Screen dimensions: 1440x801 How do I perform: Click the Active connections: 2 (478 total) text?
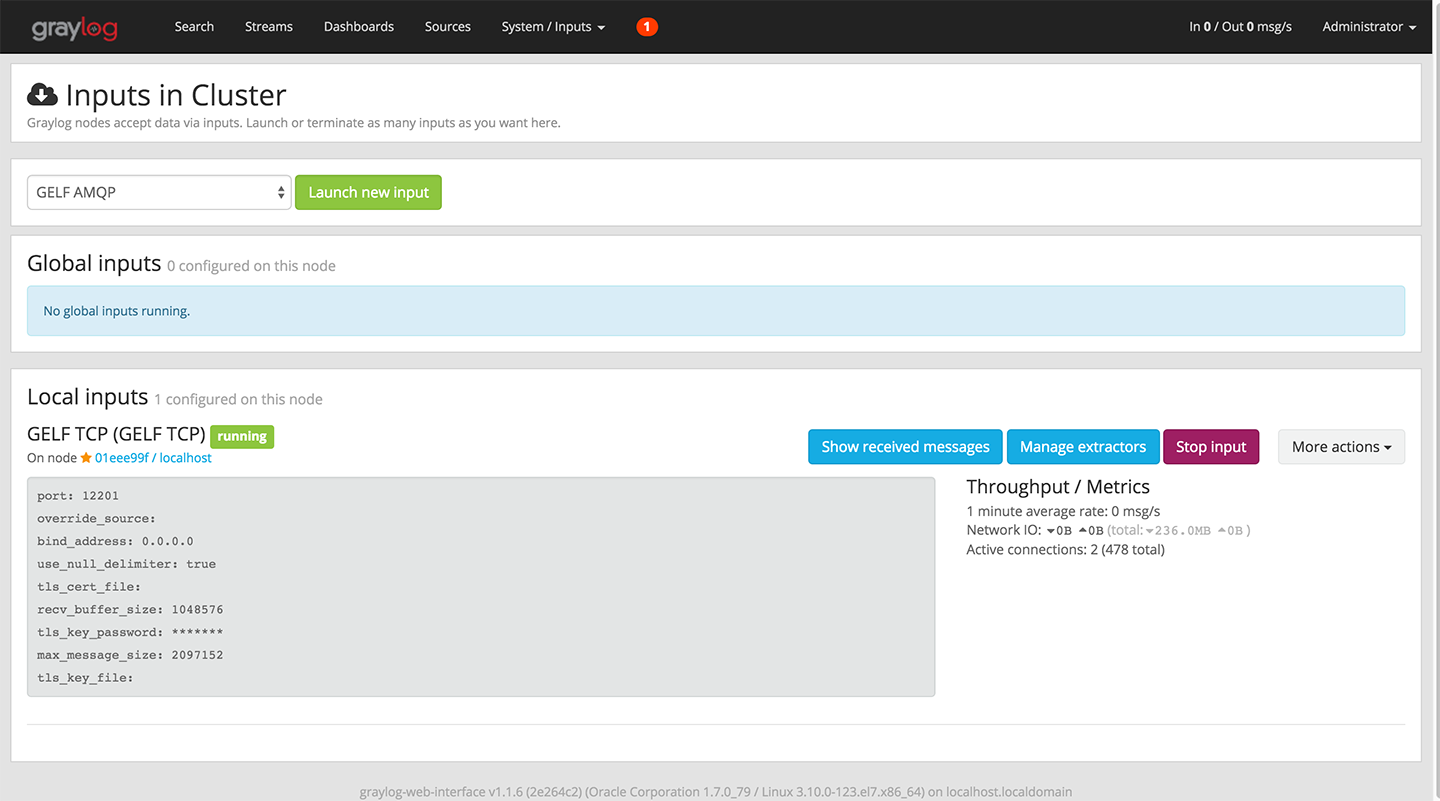coord(1065,550)
